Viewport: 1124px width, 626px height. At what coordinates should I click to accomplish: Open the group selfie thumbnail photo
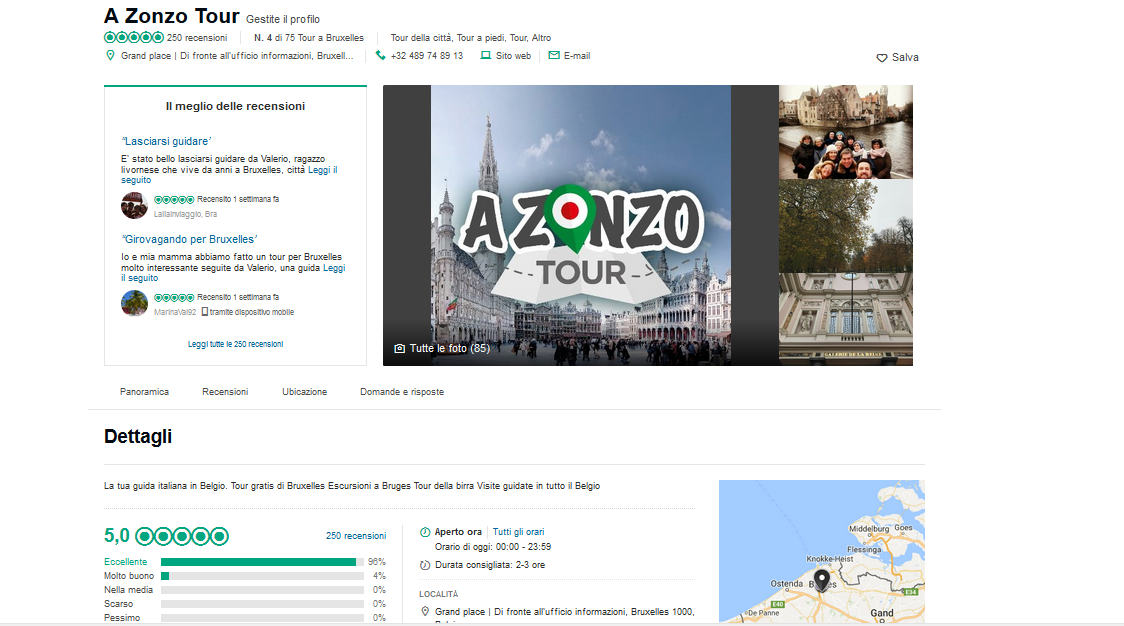click(x=846, y=132)
